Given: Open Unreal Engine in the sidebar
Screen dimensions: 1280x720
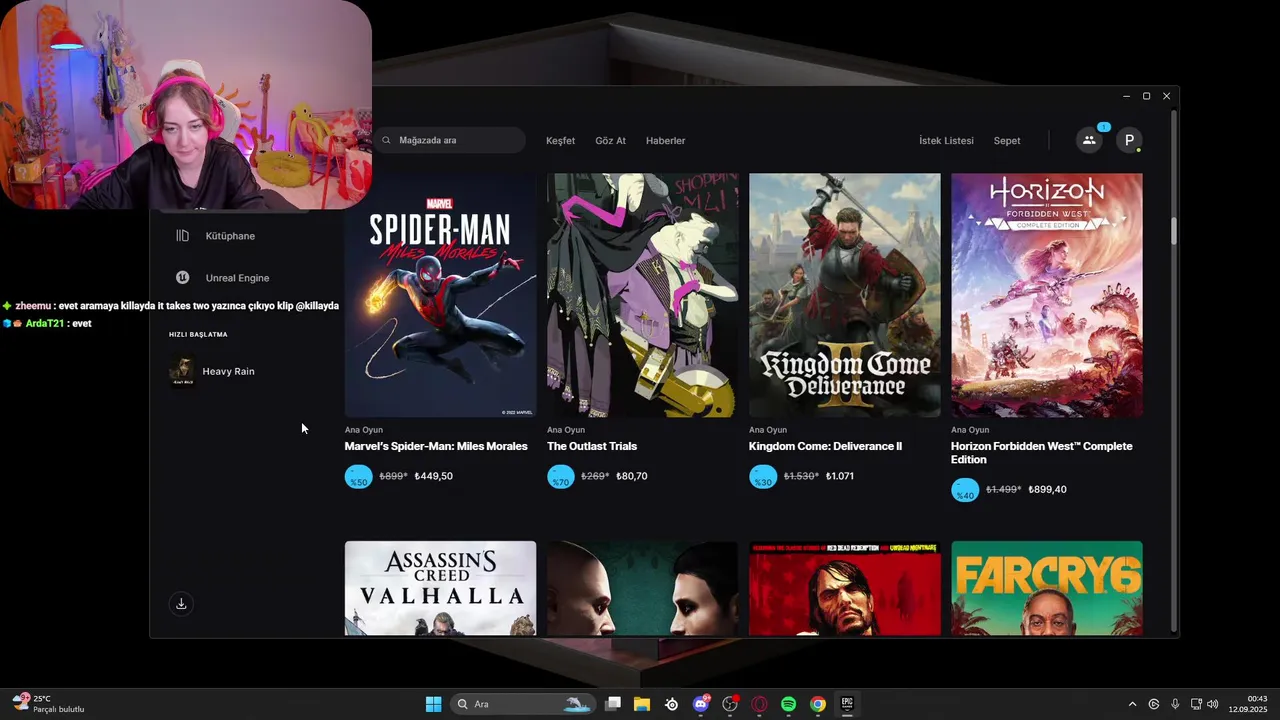Looking at the screenshot, I should (237, 278).
